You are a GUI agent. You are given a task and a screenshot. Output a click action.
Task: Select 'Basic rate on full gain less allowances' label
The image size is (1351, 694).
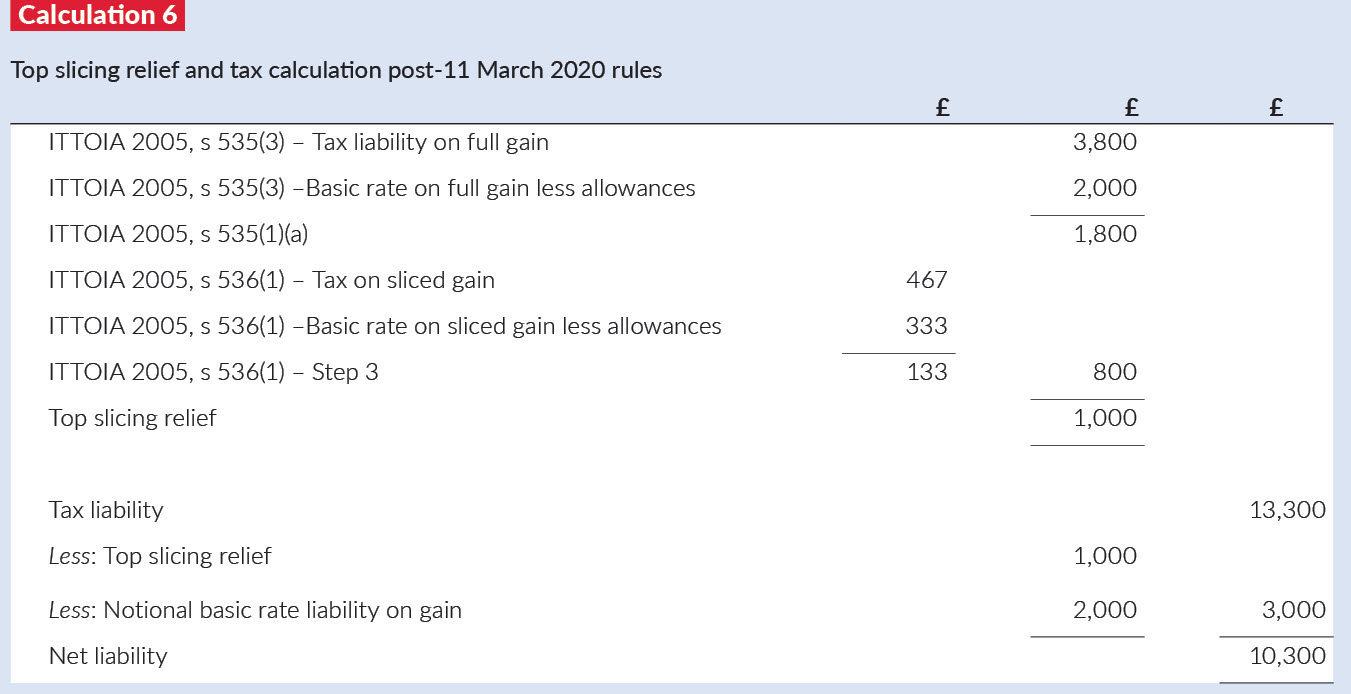click(372, 188)
